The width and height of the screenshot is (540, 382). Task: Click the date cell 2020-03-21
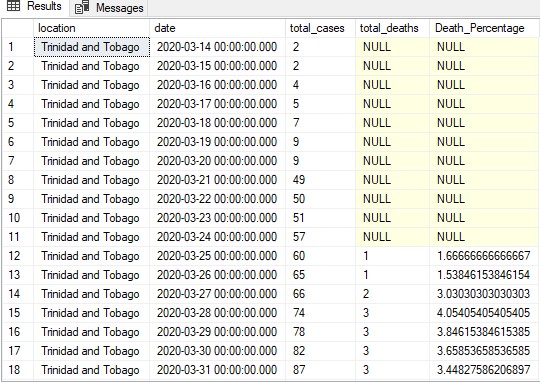[217, 180]
